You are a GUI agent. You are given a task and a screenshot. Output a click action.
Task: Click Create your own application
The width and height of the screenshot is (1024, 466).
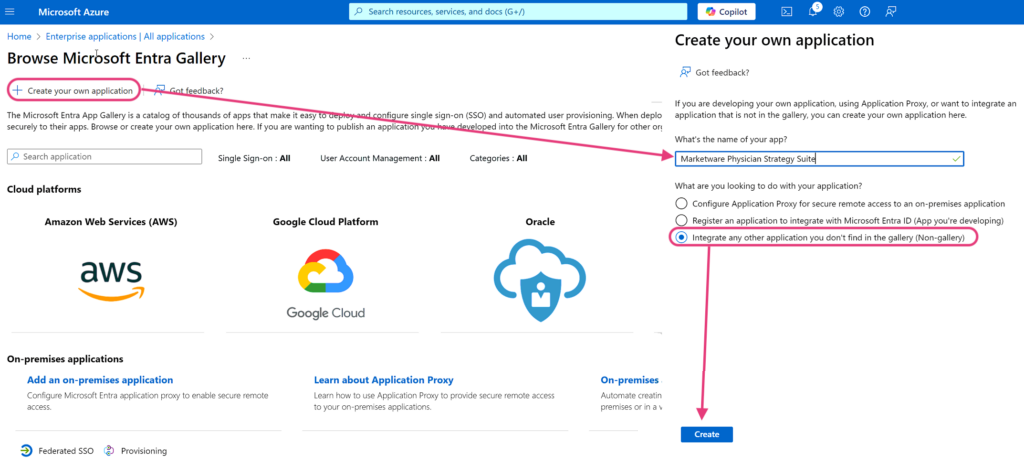pyautogui.click(x=74, y=91)
